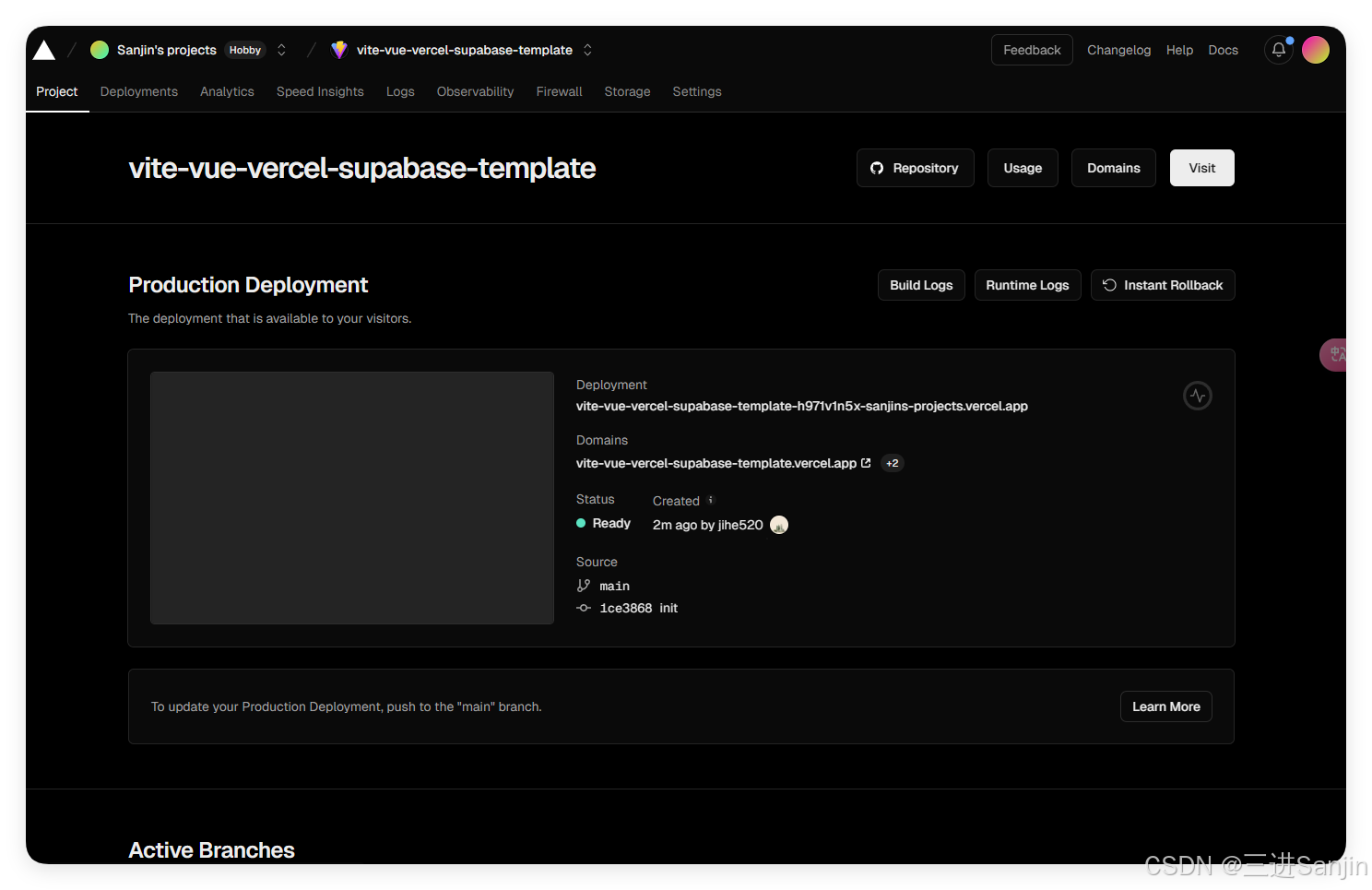Open the h971v1n5x deployment URL
The width and height of the screenshot is (1372, 890).
pyautogui.click(x=802, y=406)
